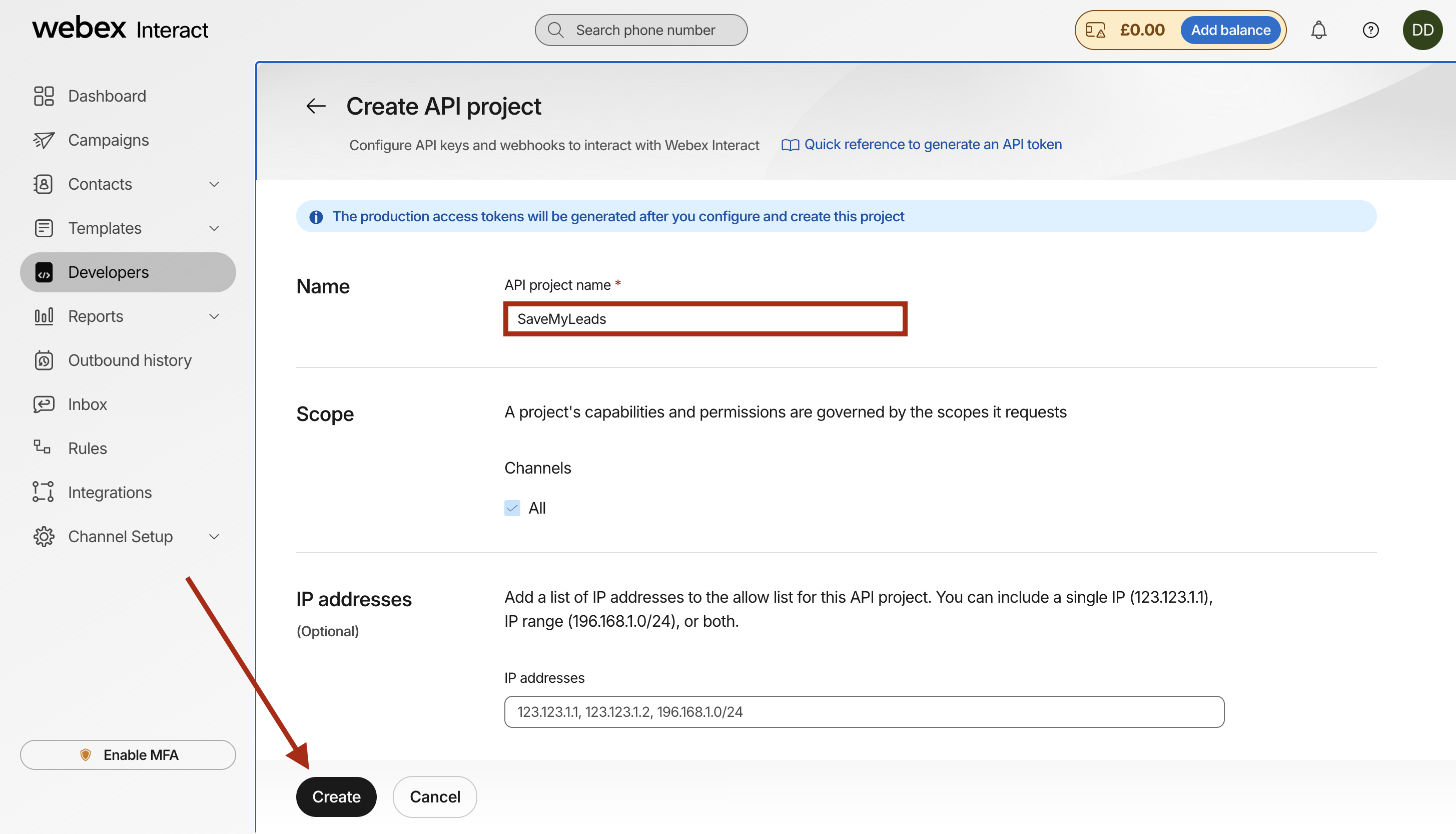Open the help question mark icon
Viewport: 1456px width, 834px height.
[x=1370, y=30]
